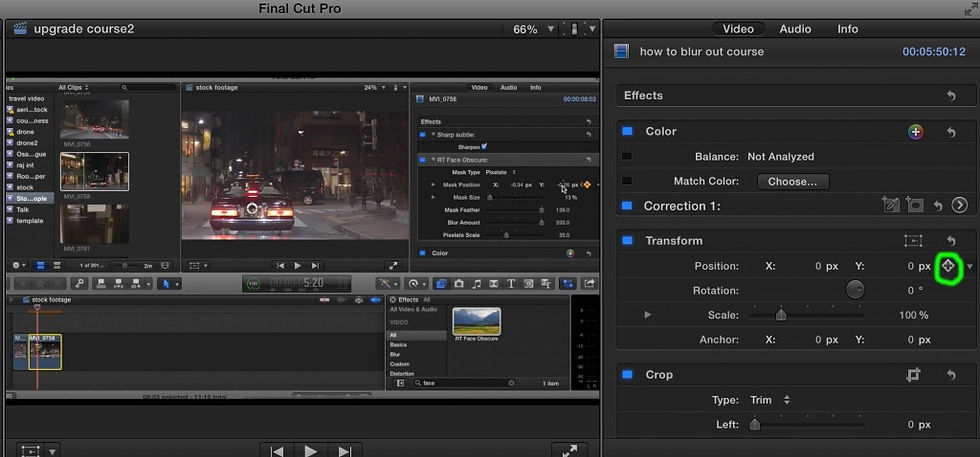Click the Rotation 0 degree value
The image size is (980, 457).
[915, 291]
